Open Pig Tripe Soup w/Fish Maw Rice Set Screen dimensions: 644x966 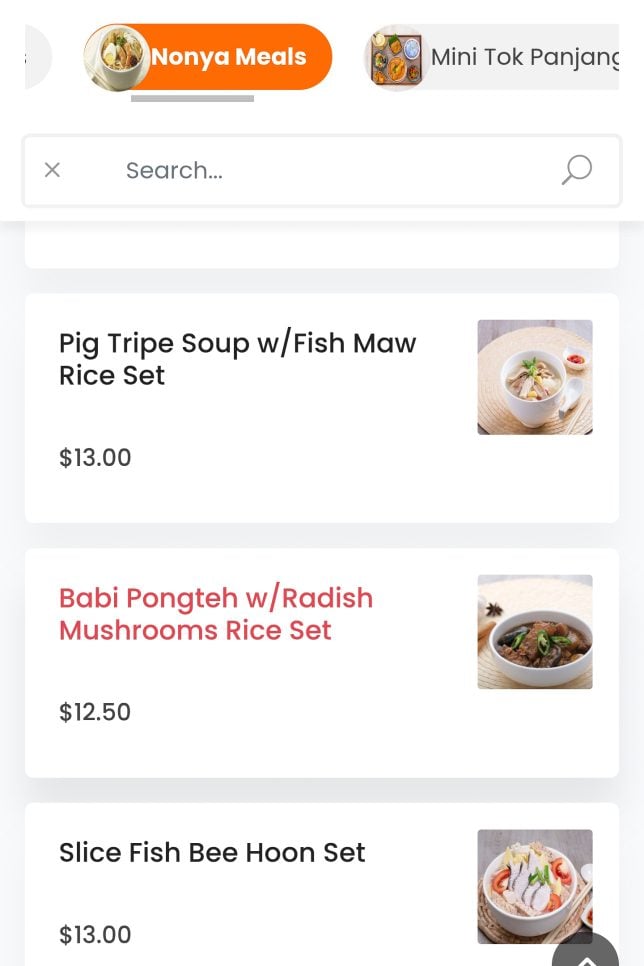point(237,359)
